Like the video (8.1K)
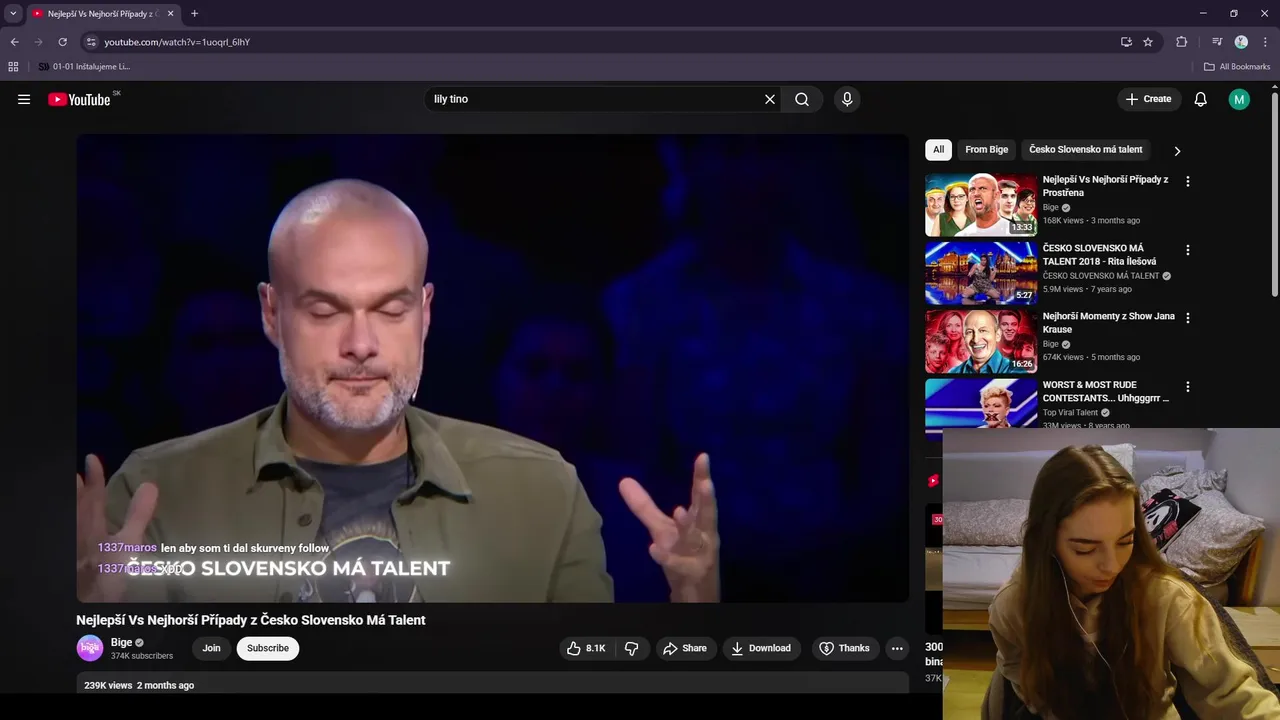 (x=586, y=648)
